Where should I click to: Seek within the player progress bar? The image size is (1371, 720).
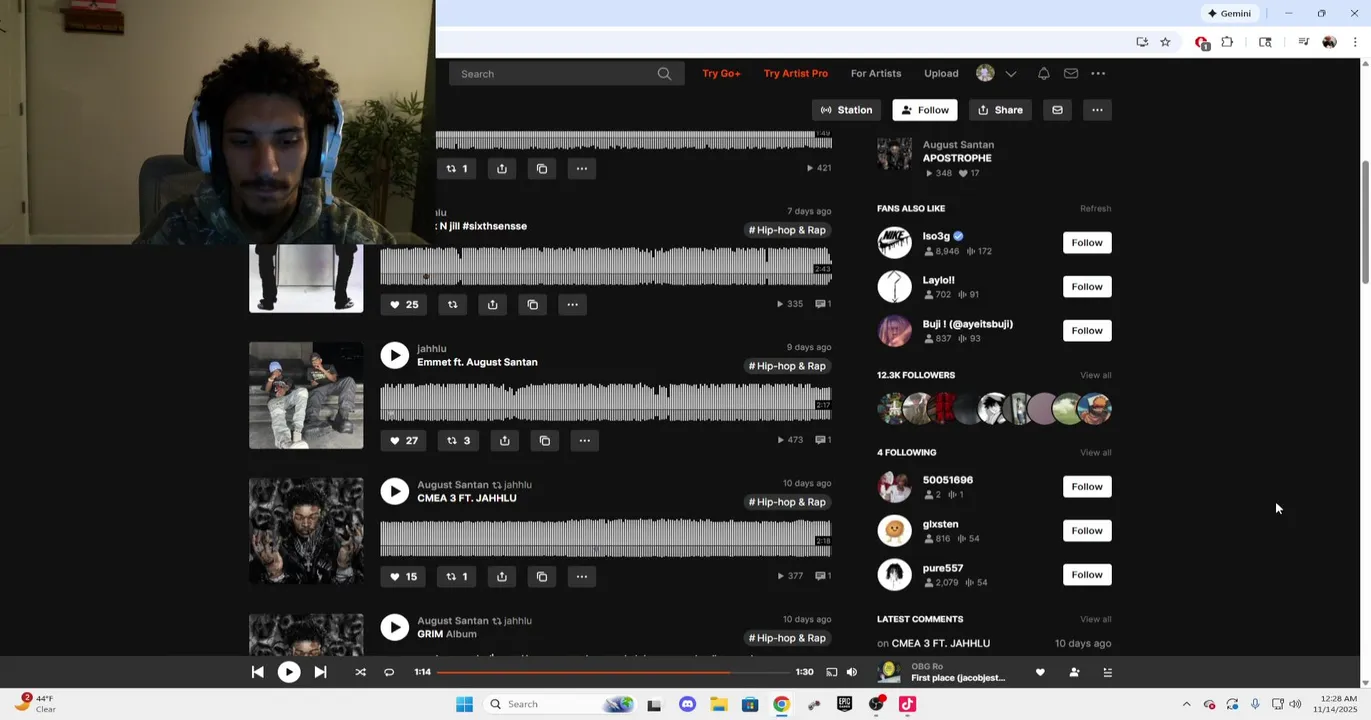[x=612, y=672]
